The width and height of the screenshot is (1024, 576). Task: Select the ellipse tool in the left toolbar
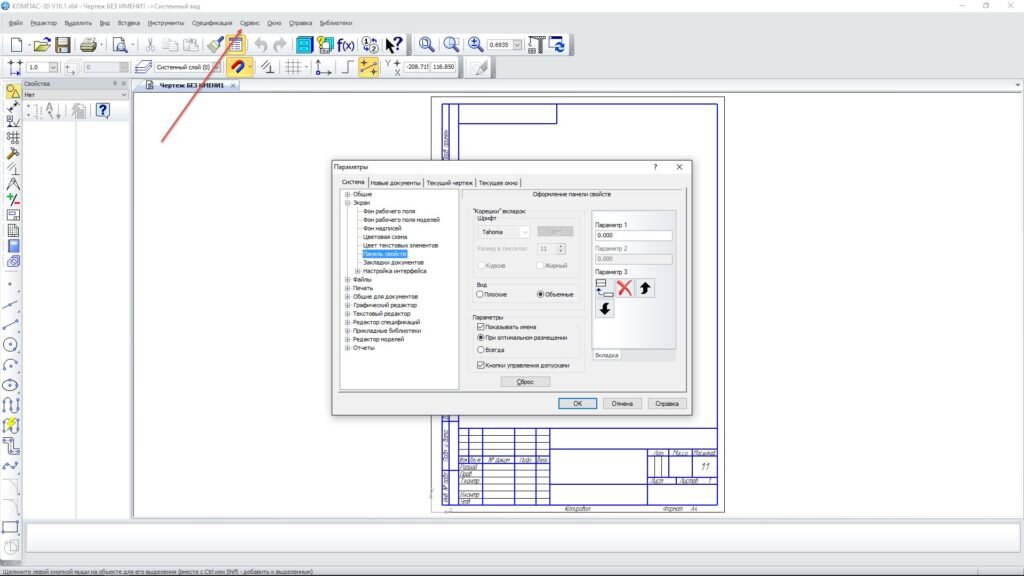[10, 385]
